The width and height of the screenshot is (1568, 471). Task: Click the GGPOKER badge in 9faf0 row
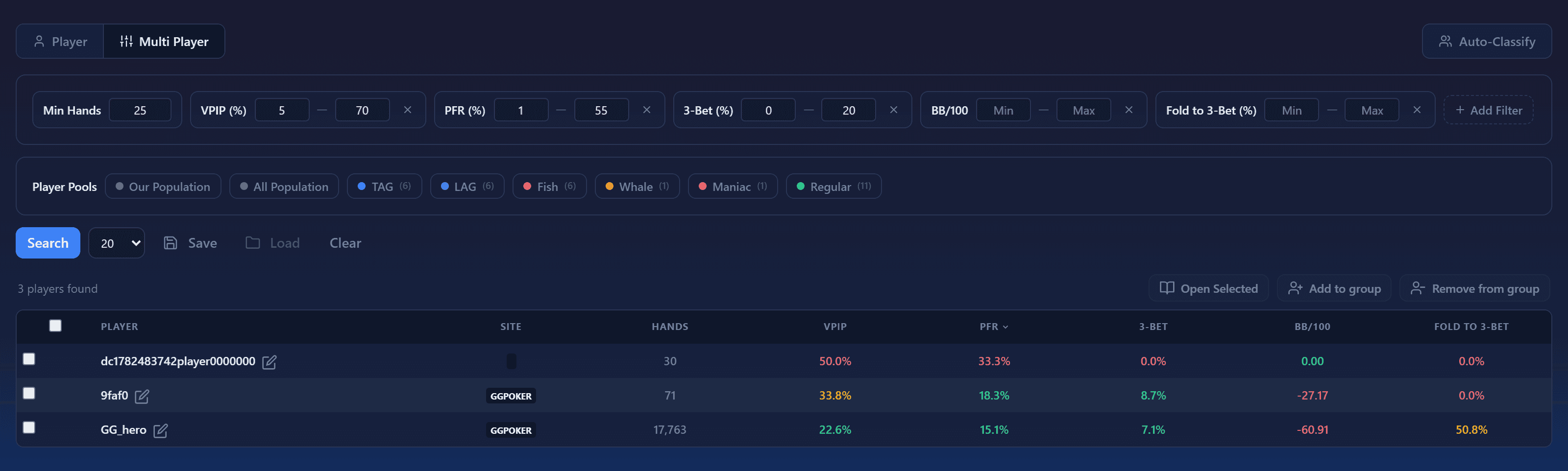pos(511,396)
